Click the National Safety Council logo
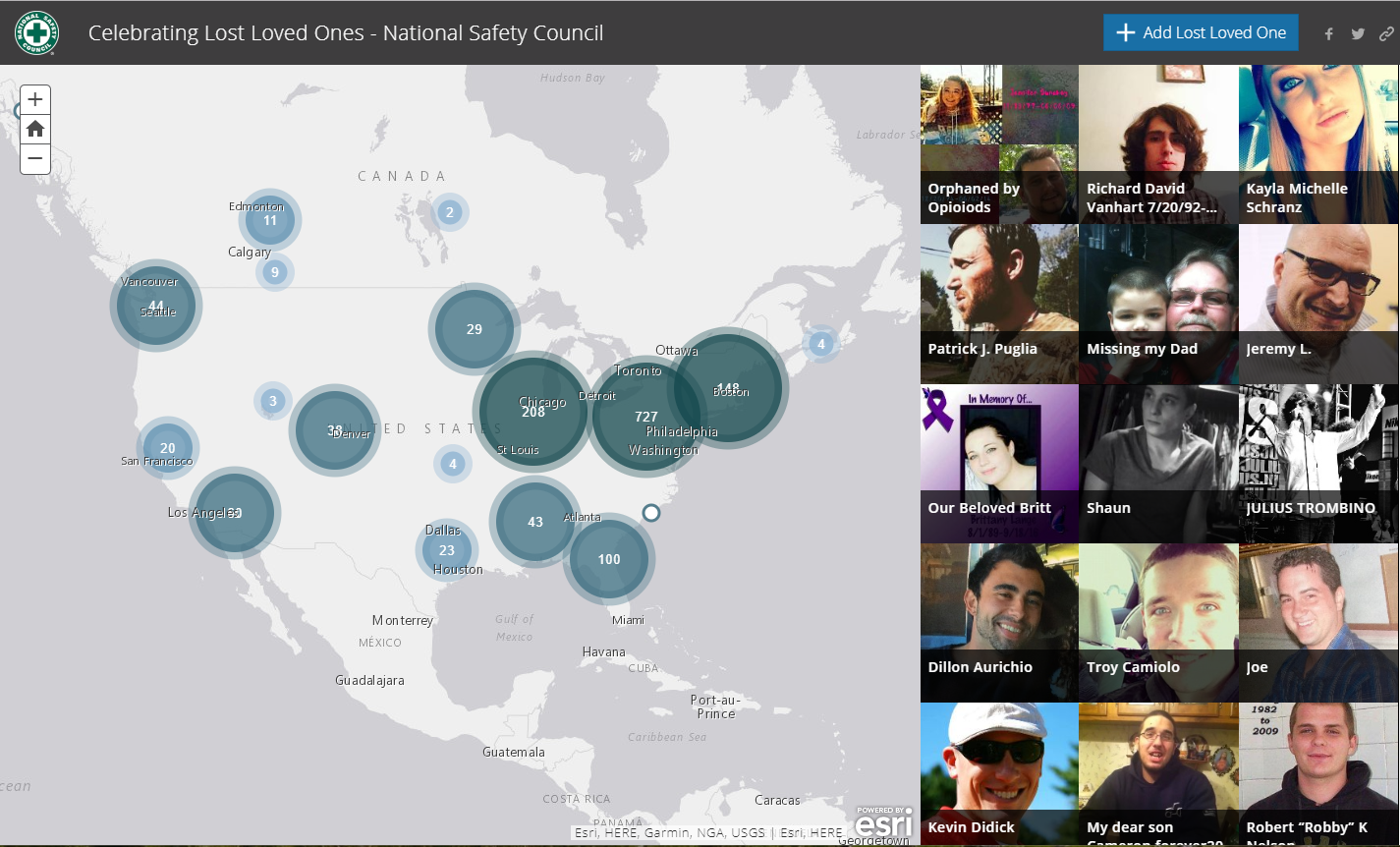 36,32
